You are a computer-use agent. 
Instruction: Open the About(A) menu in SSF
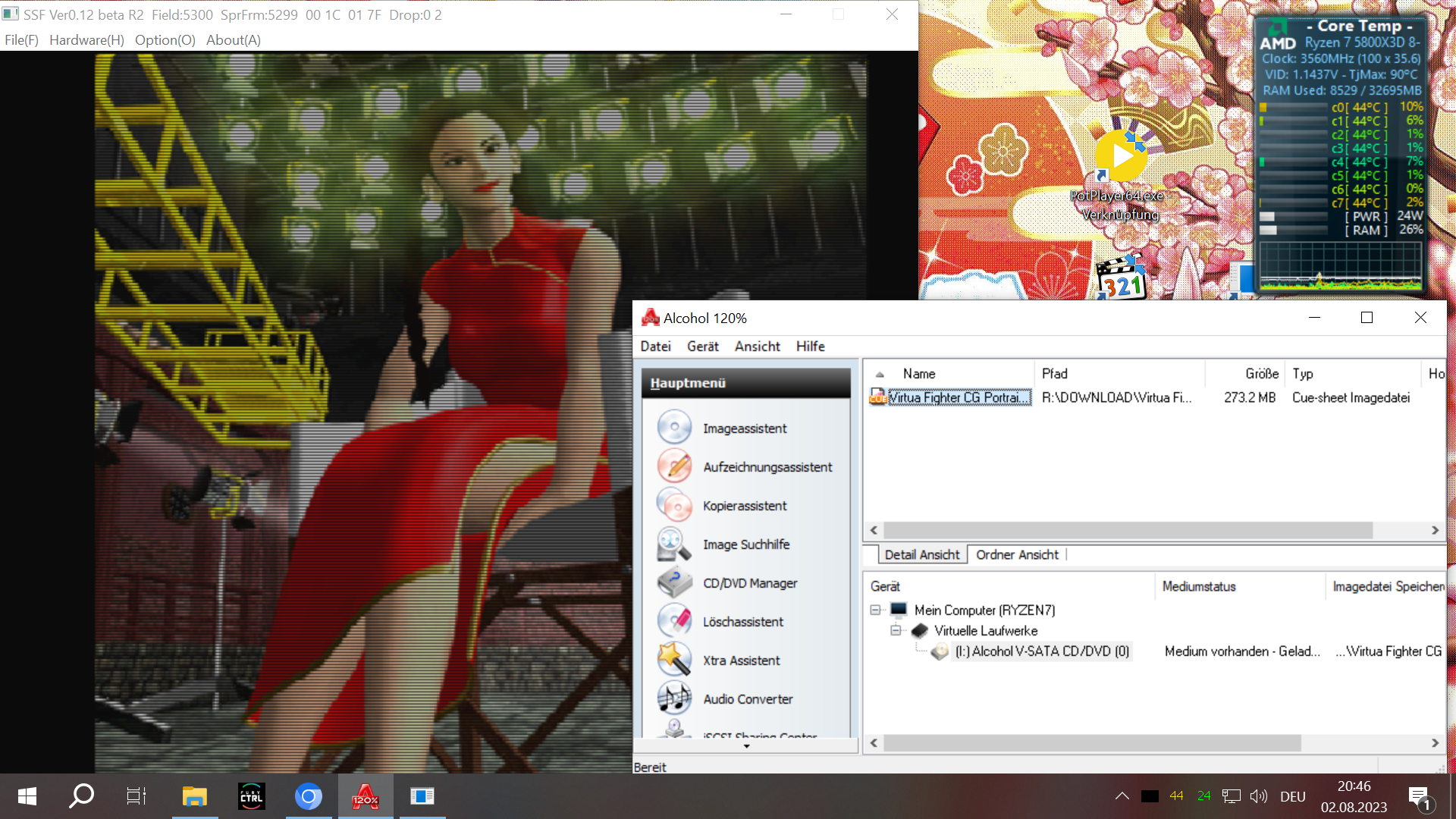pos(234,40)
